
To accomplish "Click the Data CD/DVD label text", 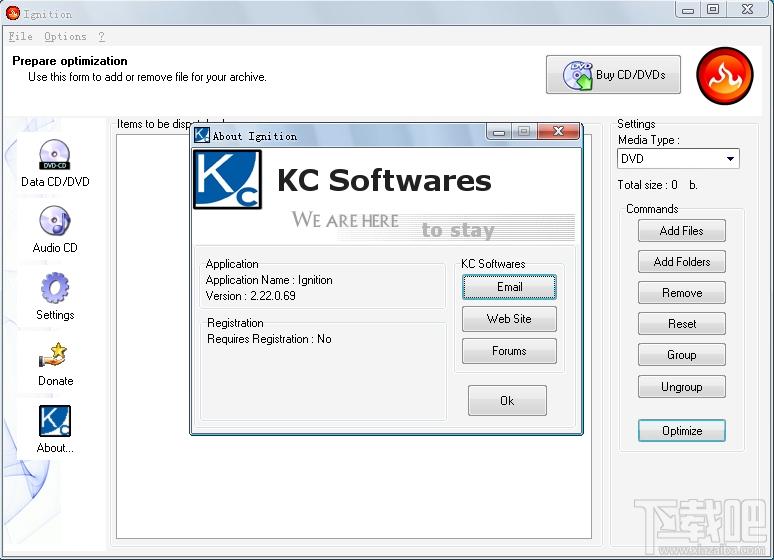I will click(55, 182).
